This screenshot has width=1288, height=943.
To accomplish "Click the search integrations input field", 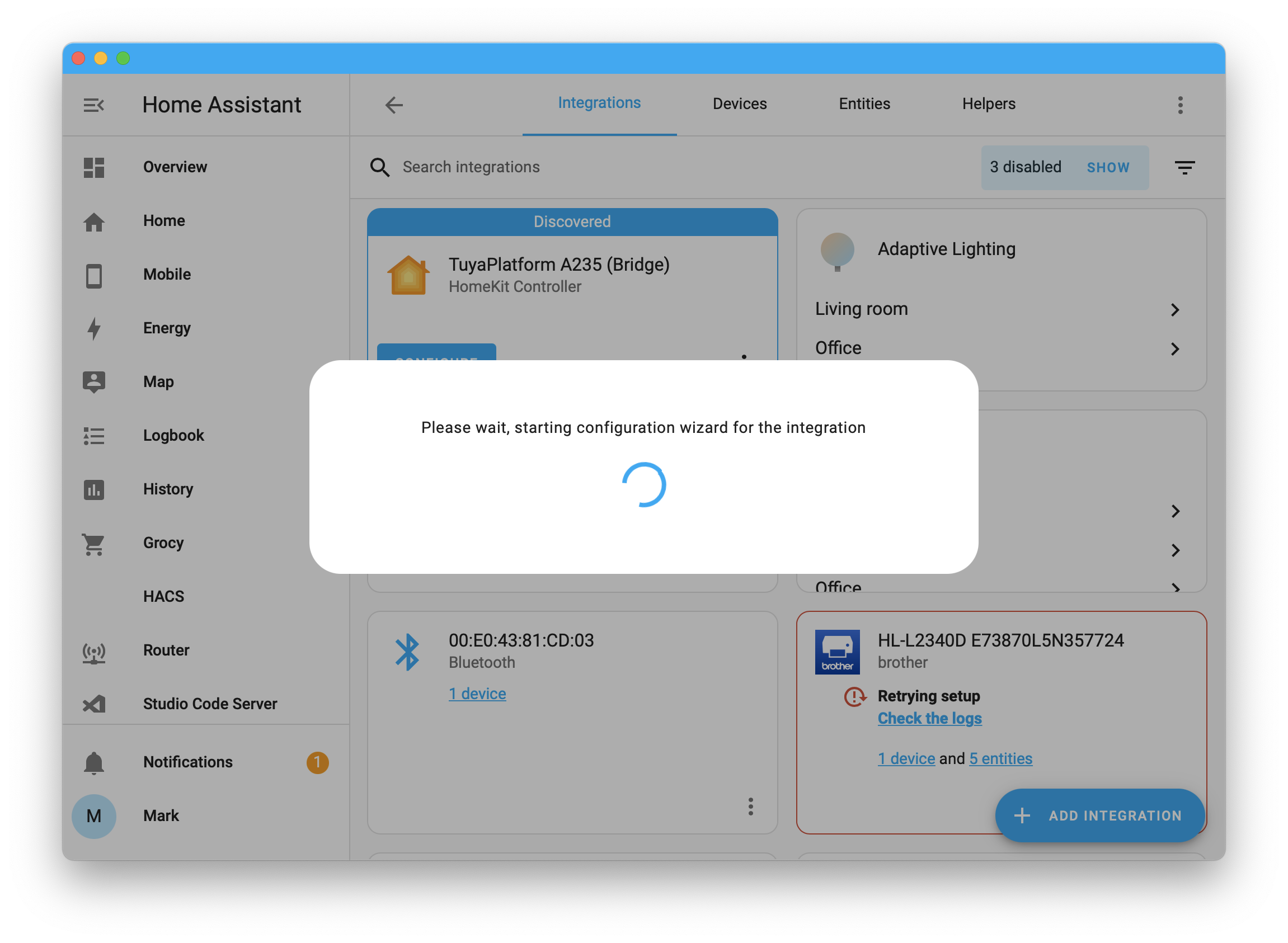I will click(471, 167).
